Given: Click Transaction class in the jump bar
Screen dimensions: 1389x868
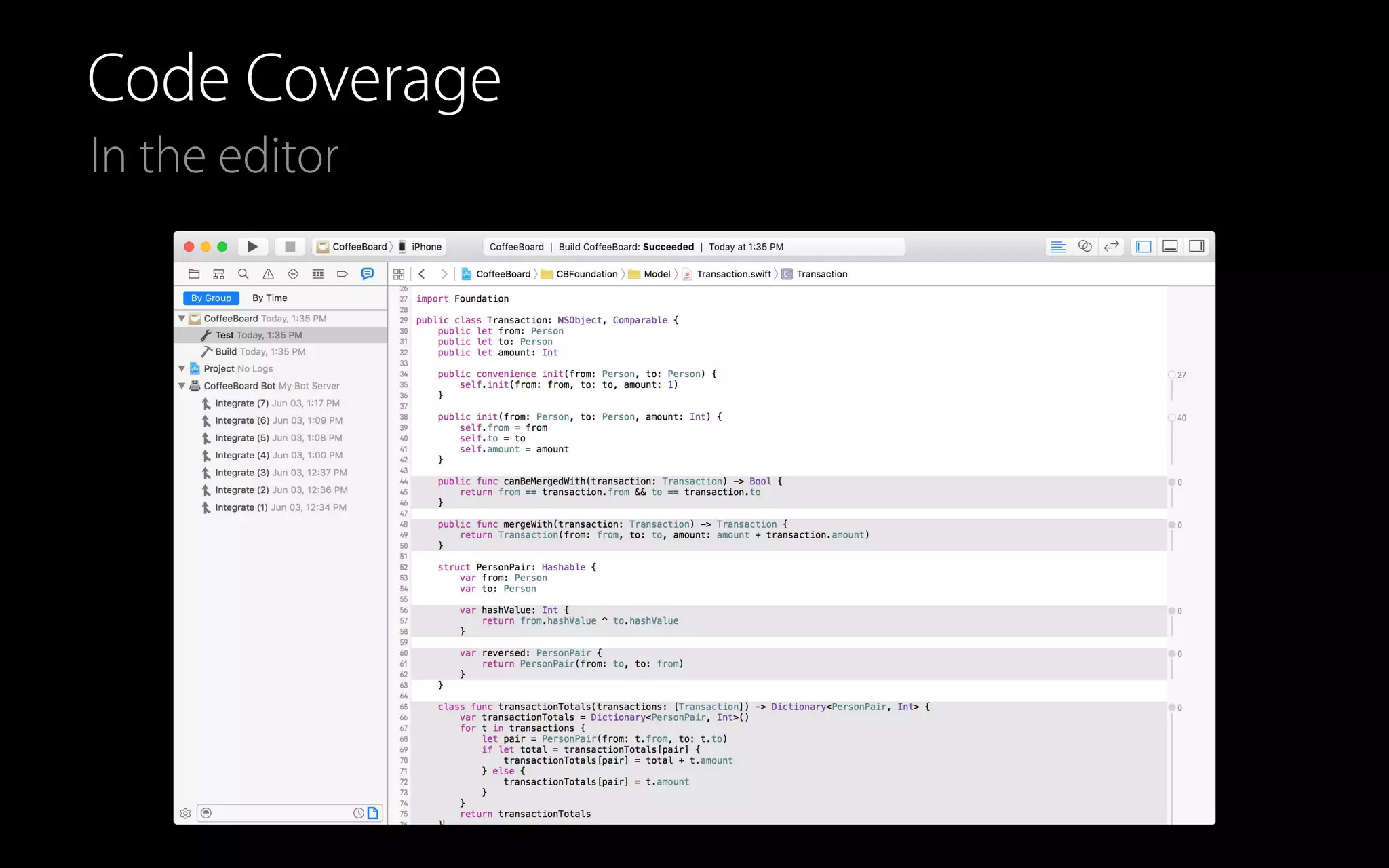Looking at the screenshot, I should [815, 274].
